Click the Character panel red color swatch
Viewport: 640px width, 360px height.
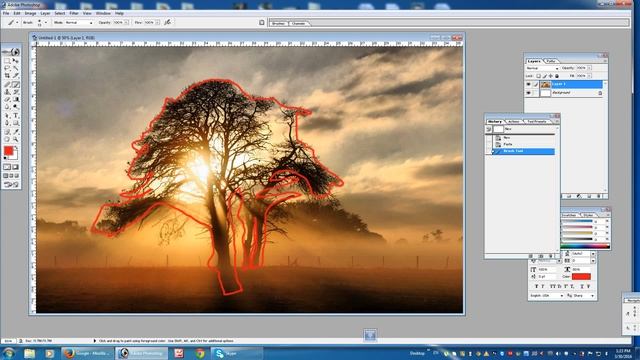[582, 276]
